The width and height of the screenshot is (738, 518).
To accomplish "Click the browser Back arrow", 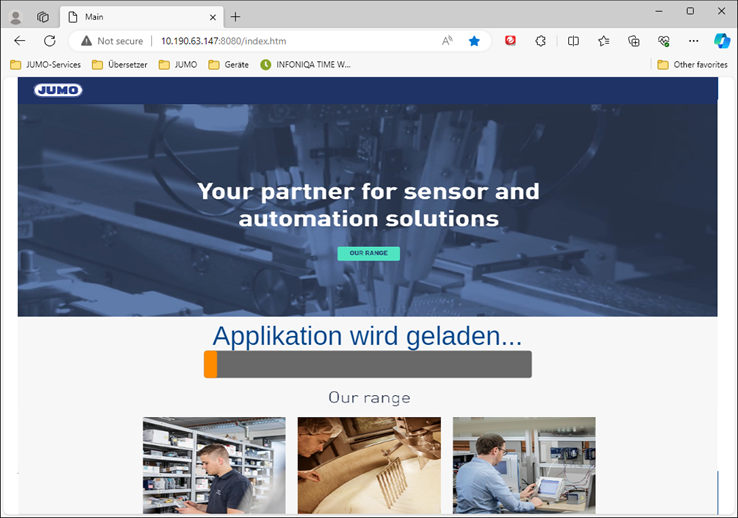I will 20,41.
